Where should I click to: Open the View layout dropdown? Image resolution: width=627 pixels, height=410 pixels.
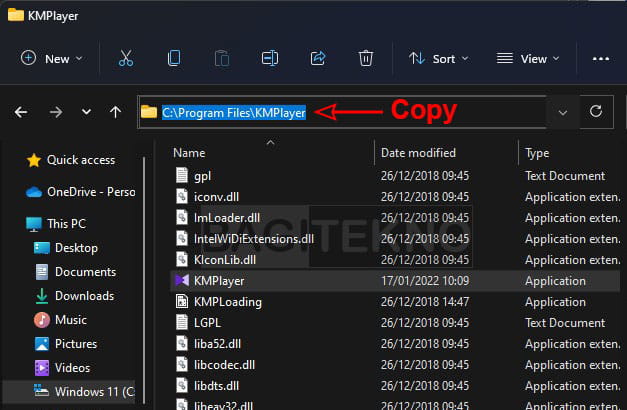click(528, 59)
